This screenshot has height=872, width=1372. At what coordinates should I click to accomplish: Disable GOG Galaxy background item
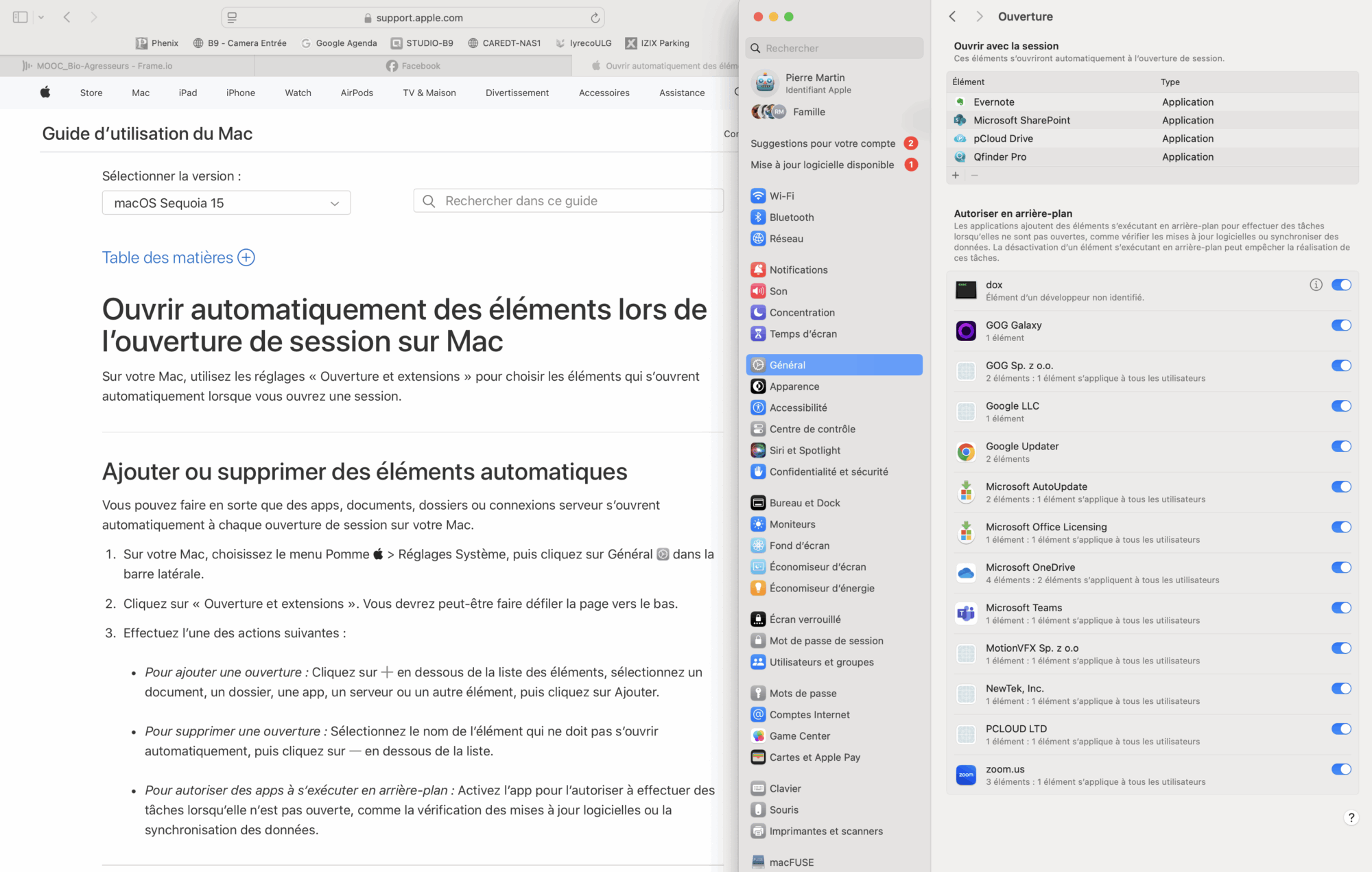1341,325
